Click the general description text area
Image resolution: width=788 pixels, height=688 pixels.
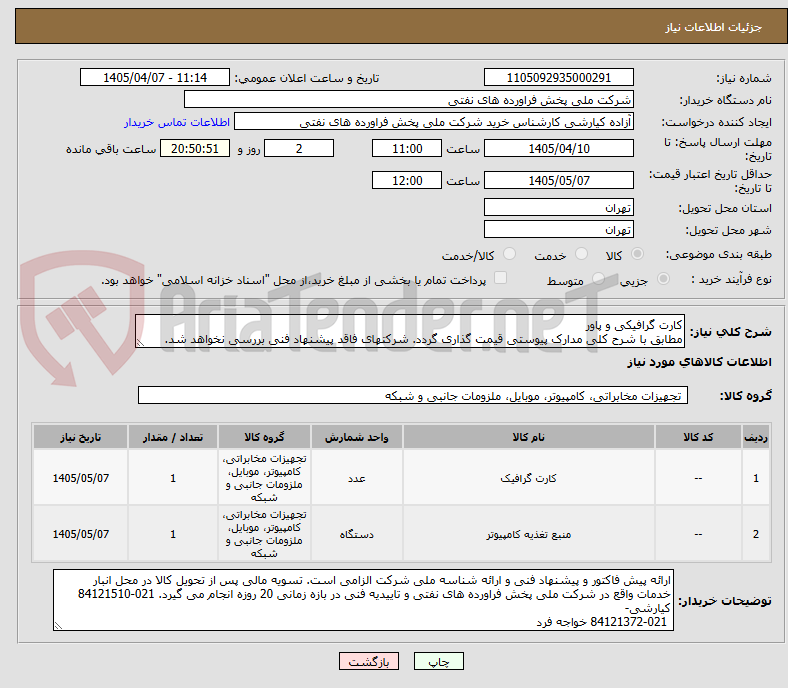[410, 331]
